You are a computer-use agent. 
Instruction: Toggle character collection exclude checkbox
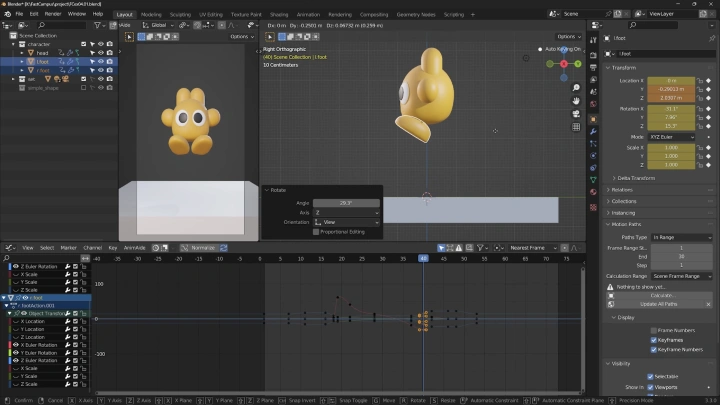coord(84,44)
